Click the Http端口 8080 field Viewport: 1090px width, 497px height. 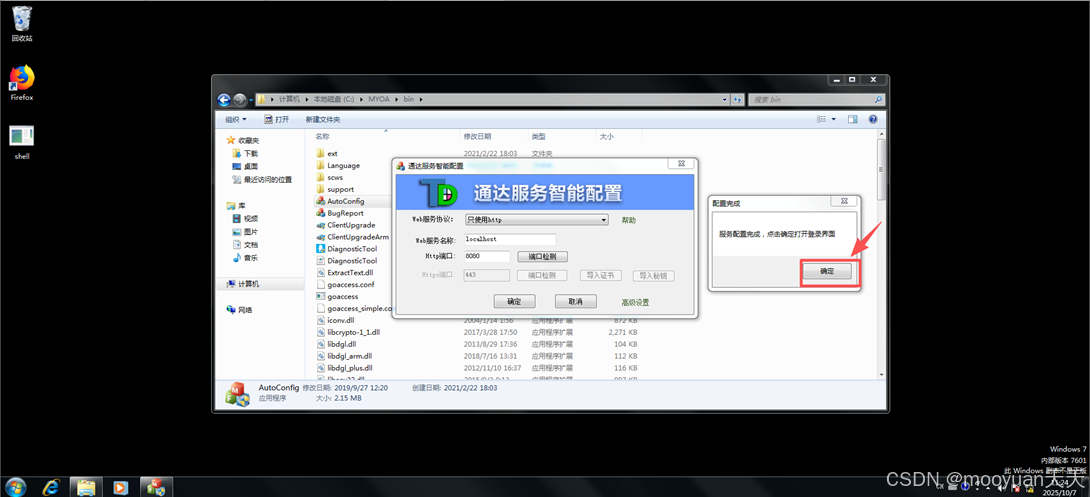tap(487, 256)
